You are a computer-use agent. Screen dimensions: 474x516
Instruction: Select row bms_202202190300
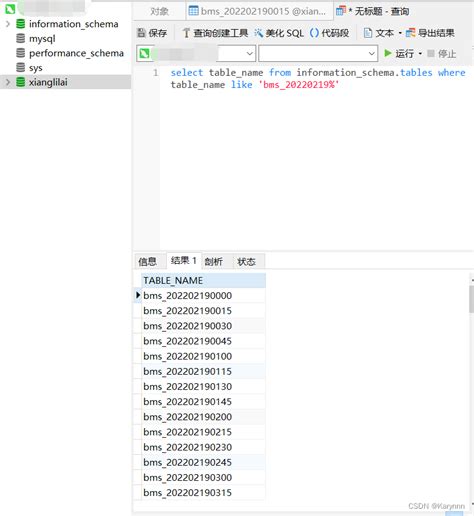[x=204, y=477]
